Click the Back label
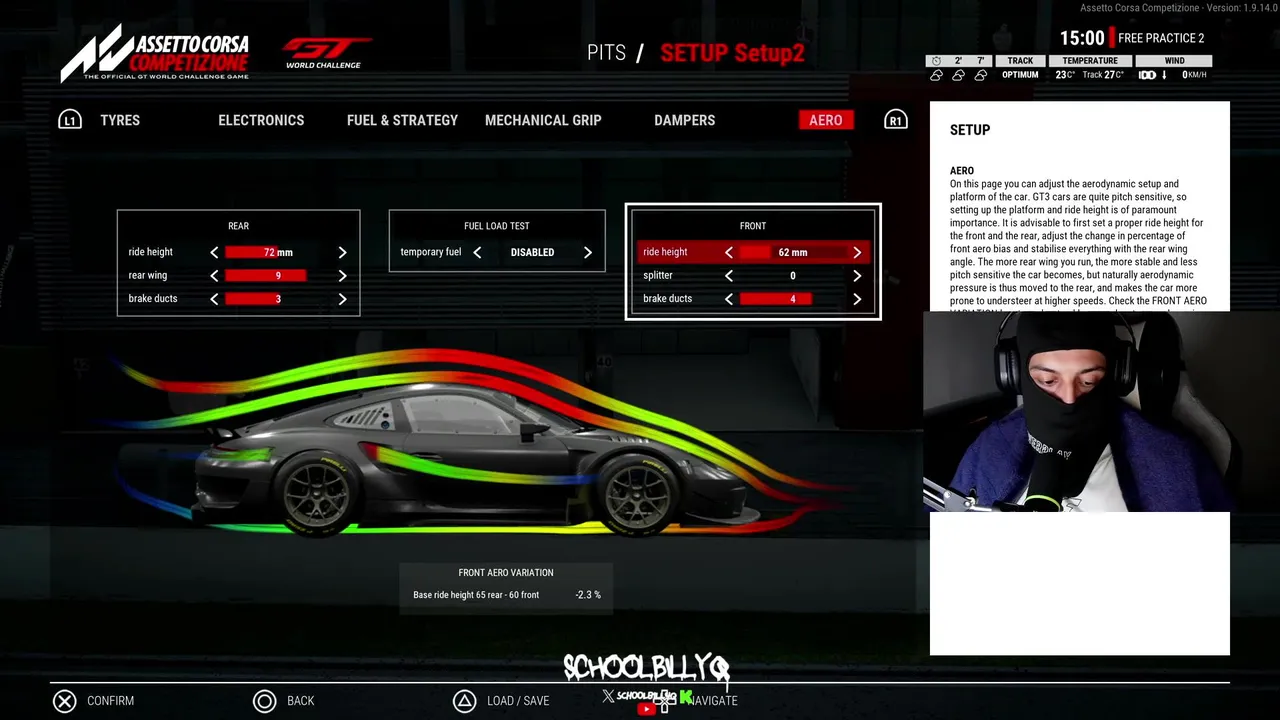The image size is (1280, 720). coord(300,701)
